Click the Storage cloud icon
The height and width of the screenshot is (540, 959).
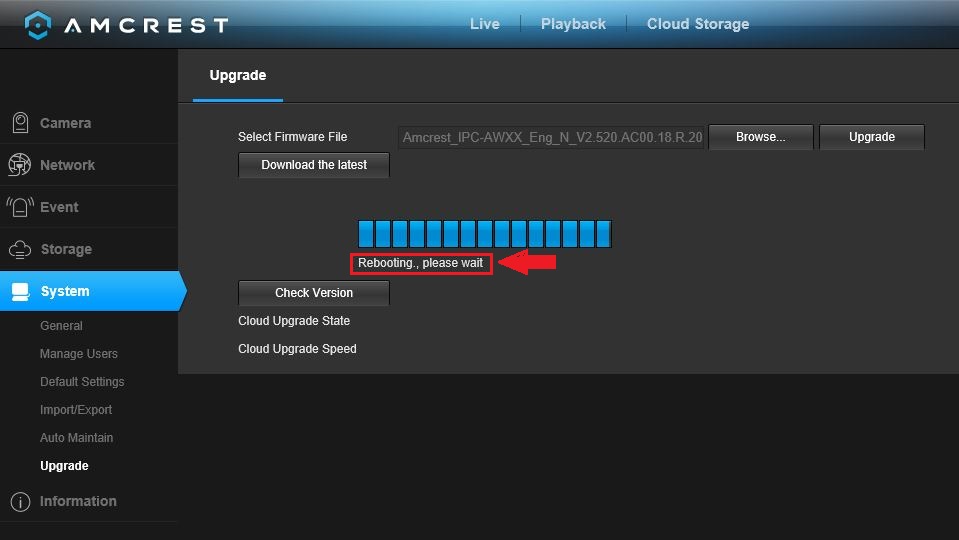click(x=19, y=249)
